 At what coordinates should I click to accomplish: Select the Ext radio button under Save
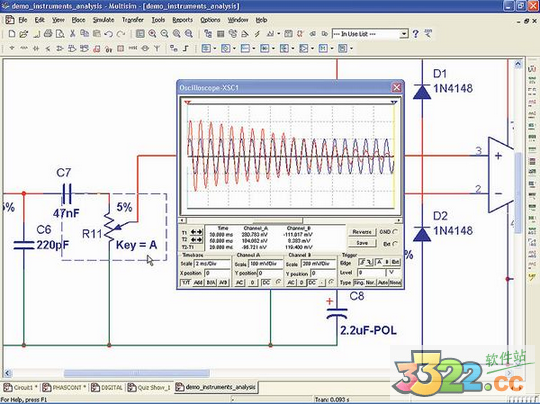(395, 243)
